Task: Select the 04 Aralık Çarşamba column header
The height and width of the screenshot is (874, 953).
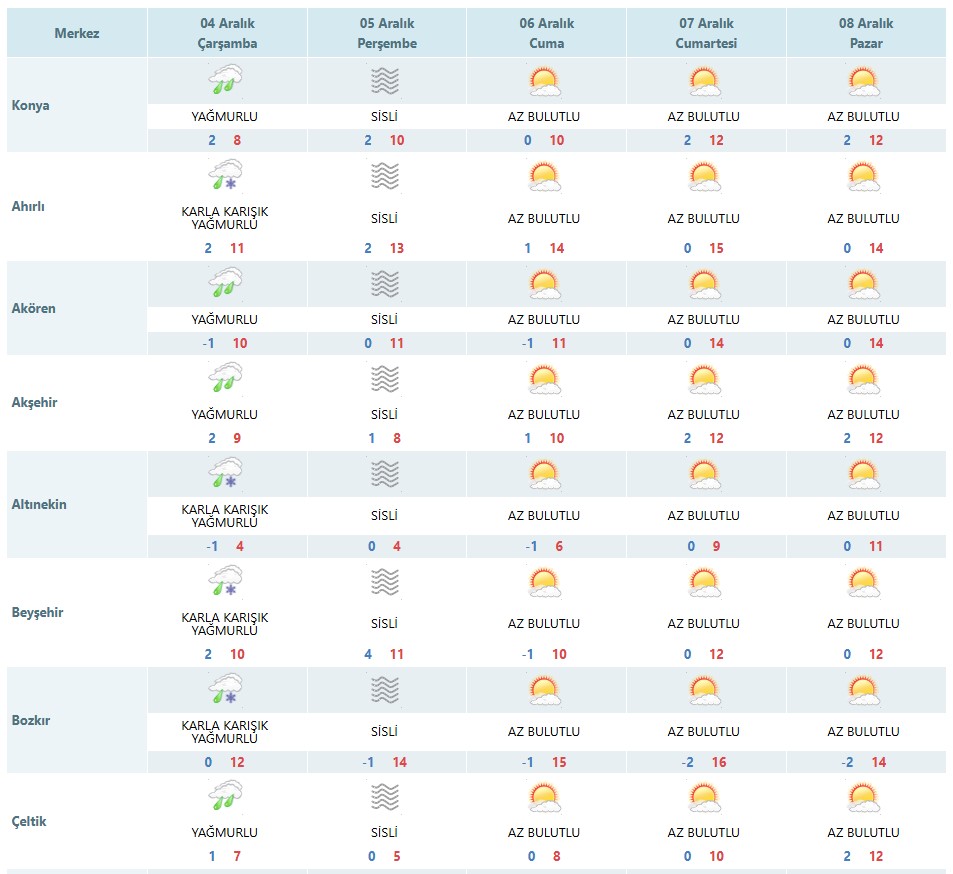Action: click(x=227, y=33)
